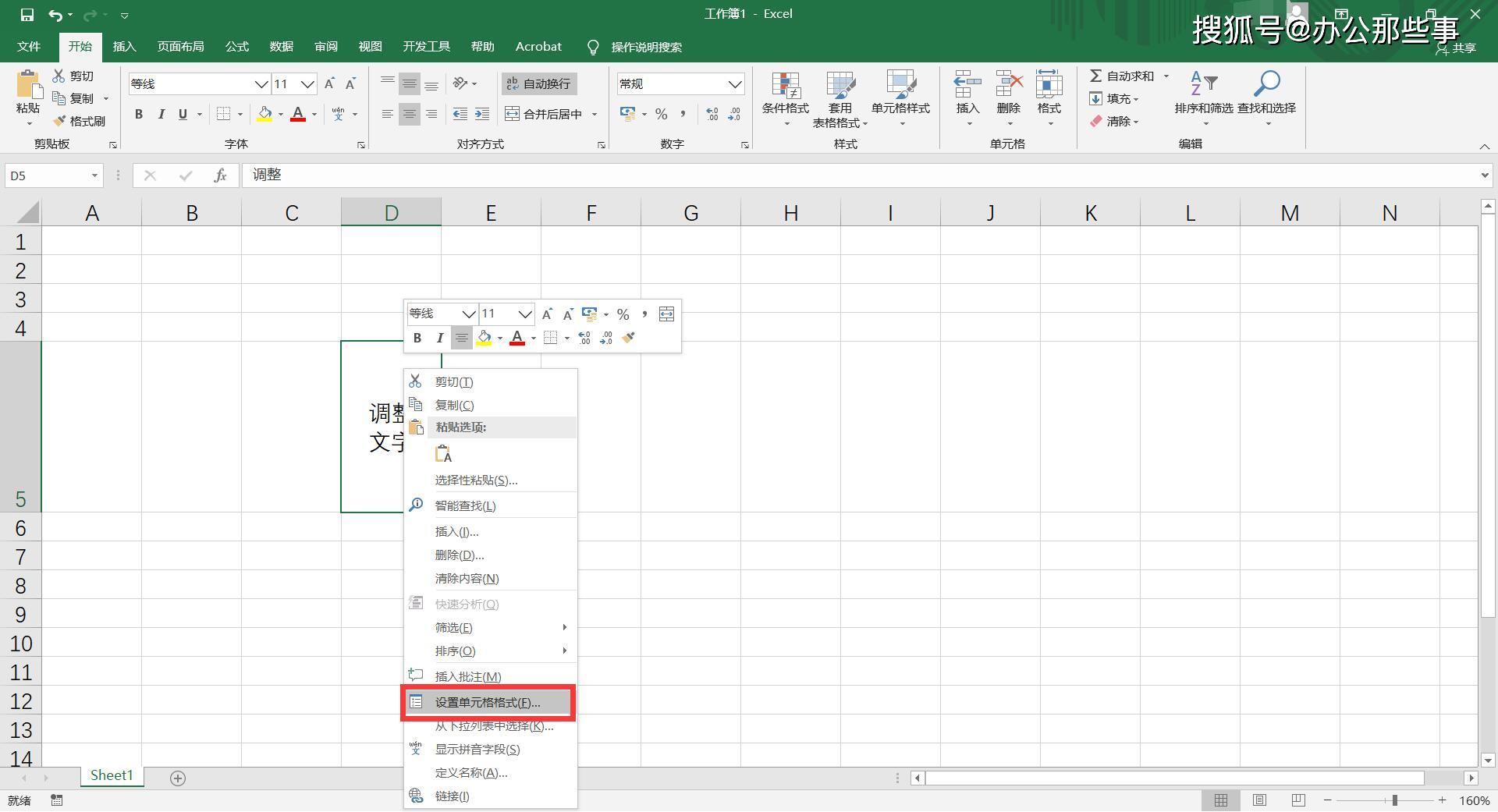Click the Delete cells (删除) ribbon icon

1009,84
